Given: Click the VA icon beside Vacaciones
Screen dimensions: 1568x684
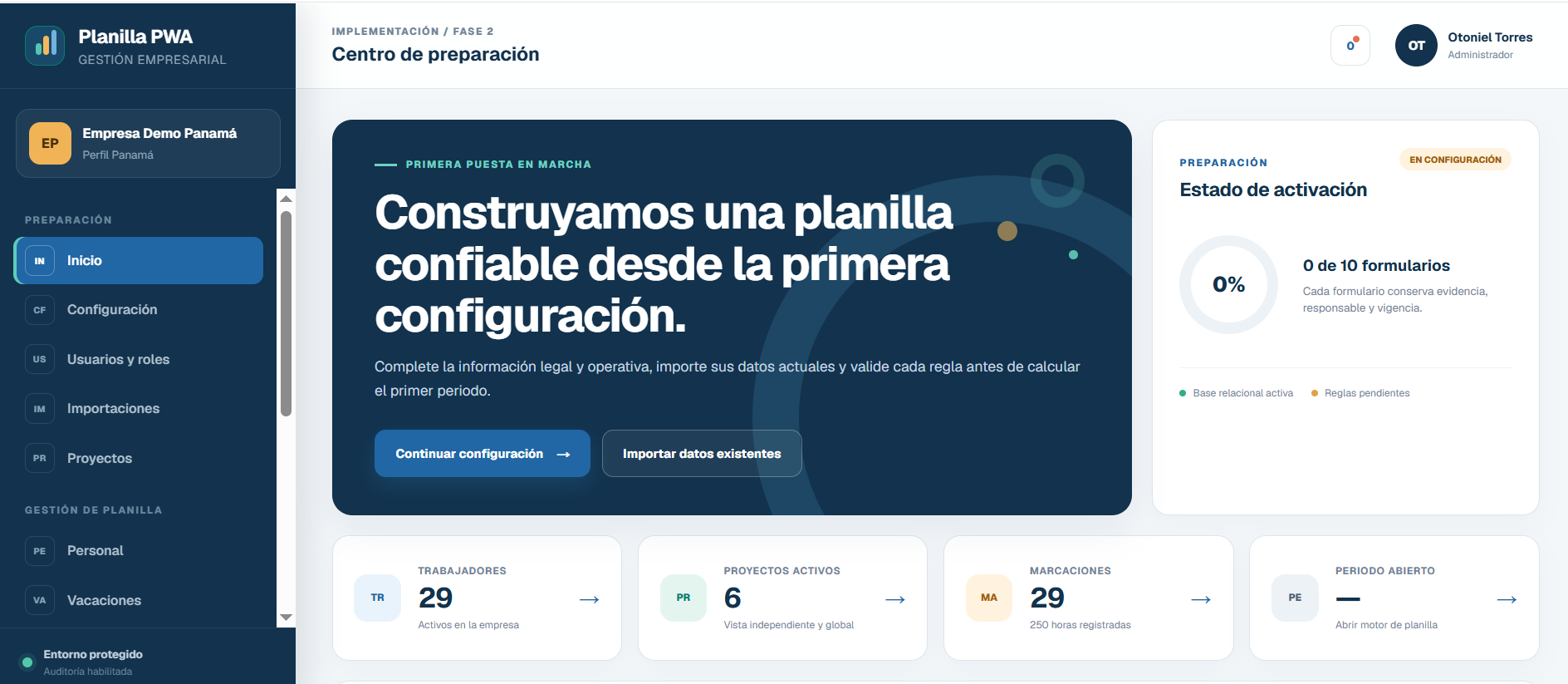Looking at the screenshot, I should point(40,600).
